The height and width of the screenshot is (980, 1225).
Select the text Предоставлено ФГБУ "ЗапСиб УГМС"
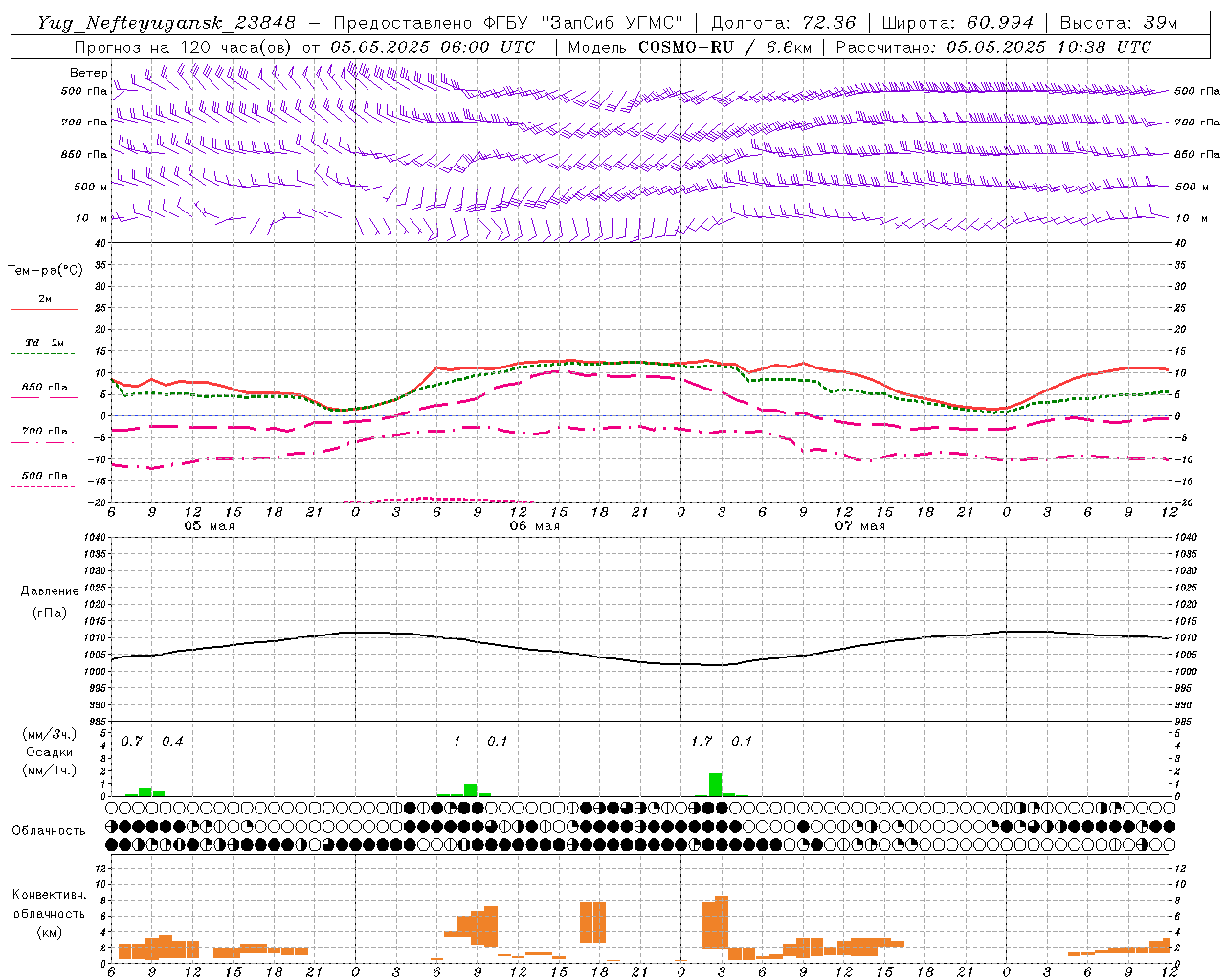[x=508, y=23]
